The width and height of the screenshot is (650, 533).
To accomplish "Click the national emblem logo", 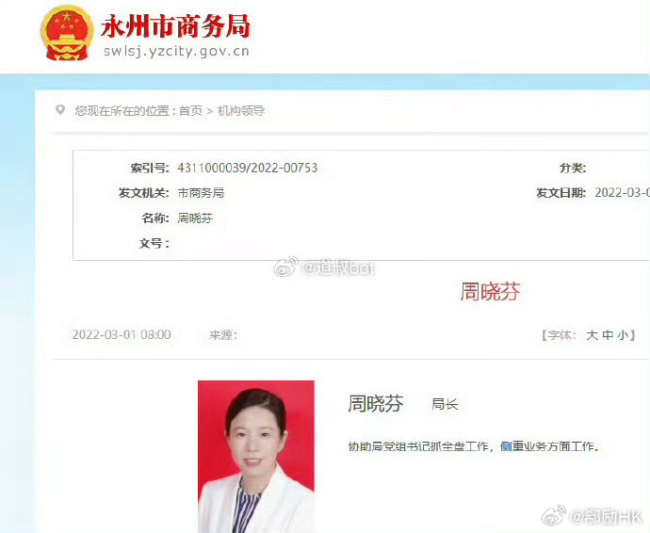I will [x=67, y=33].
